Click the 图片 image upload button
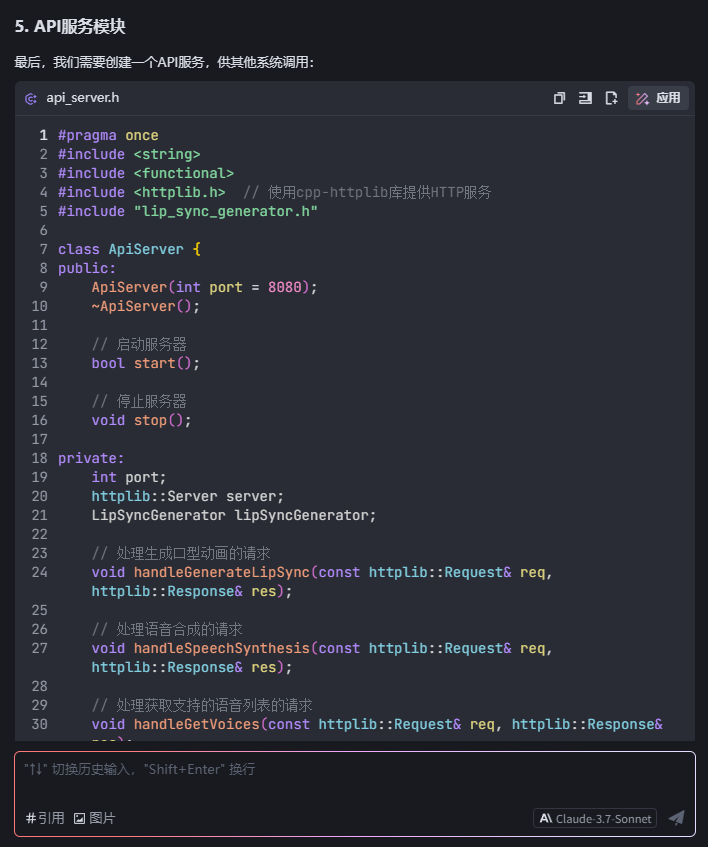 click(x=94, y=818)
